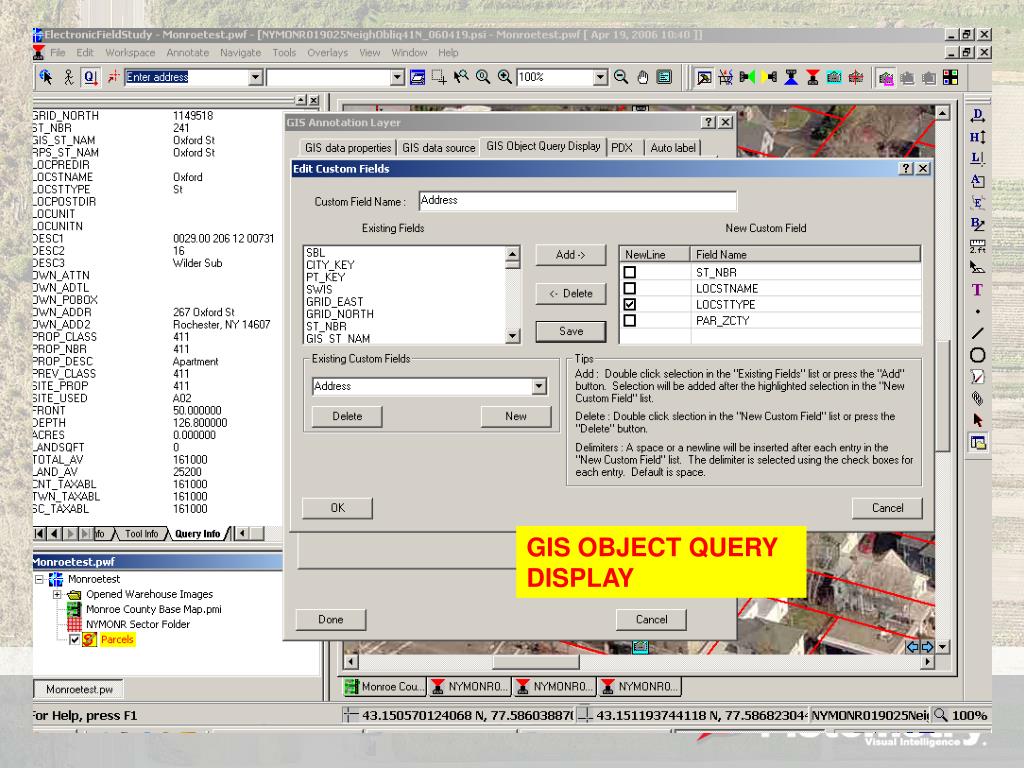Expand the Opened Warehouse Images folder

tap(57, 594)
